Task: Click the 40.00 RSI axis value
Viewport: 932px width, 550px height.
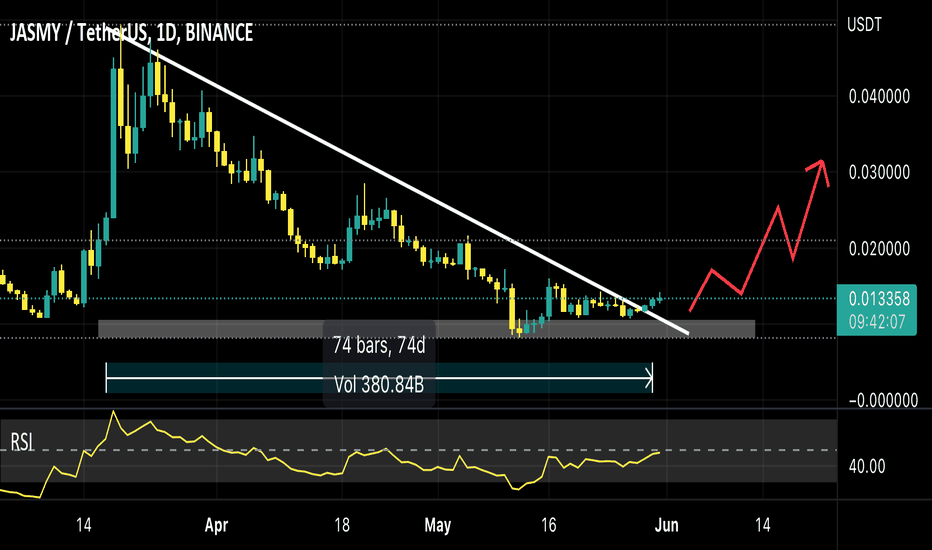Action: point(867,466)
